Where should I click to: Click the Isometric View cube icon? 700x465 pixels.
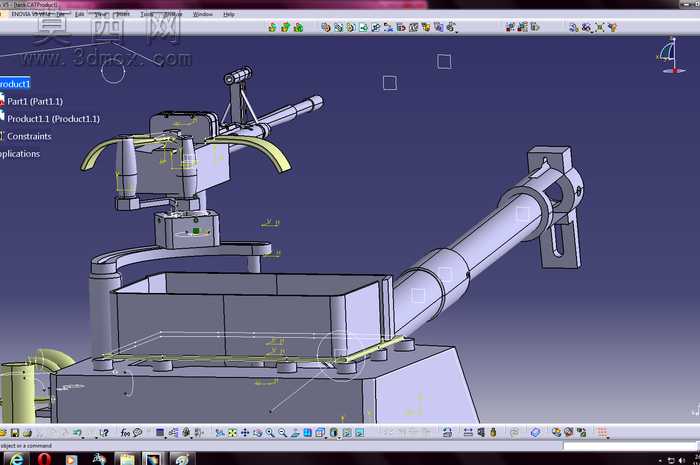tap(320, 433)
